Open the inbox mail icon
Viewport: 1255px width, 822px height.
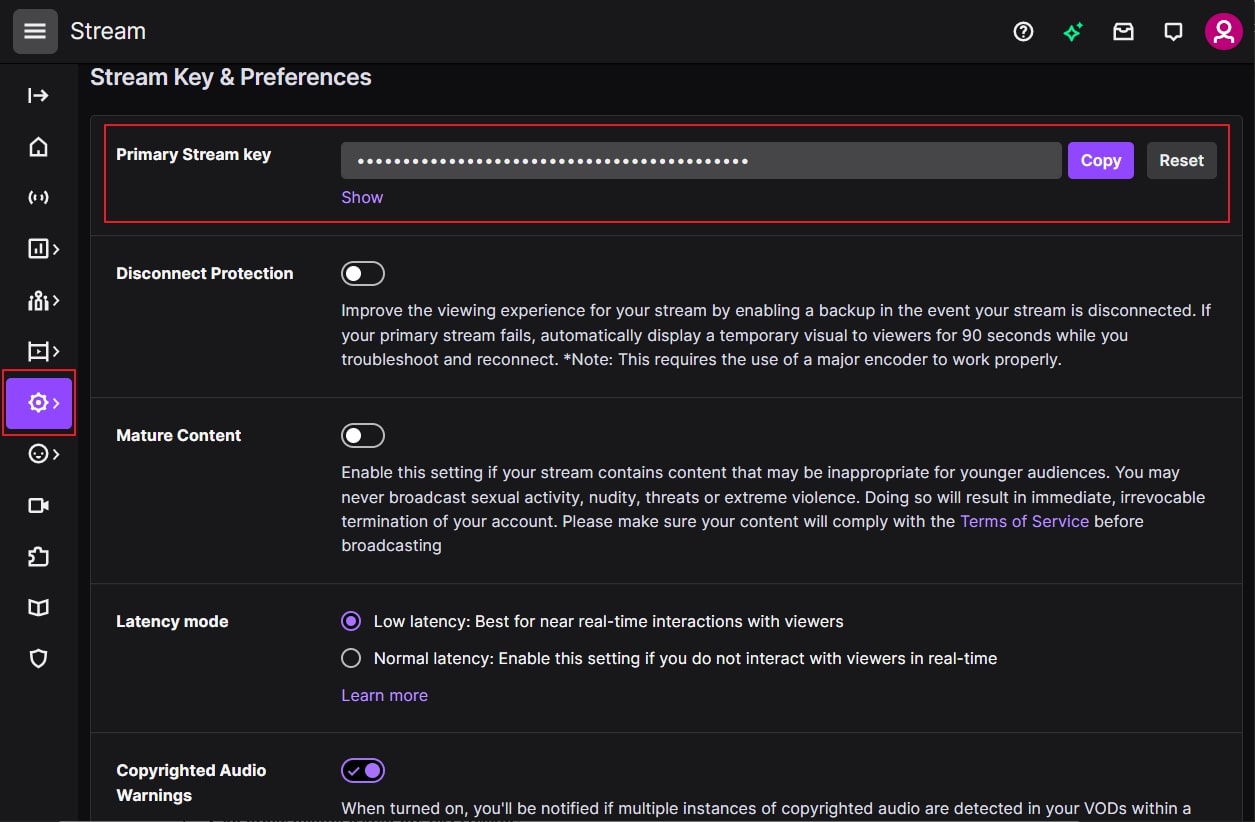[x=1123, y=32]
